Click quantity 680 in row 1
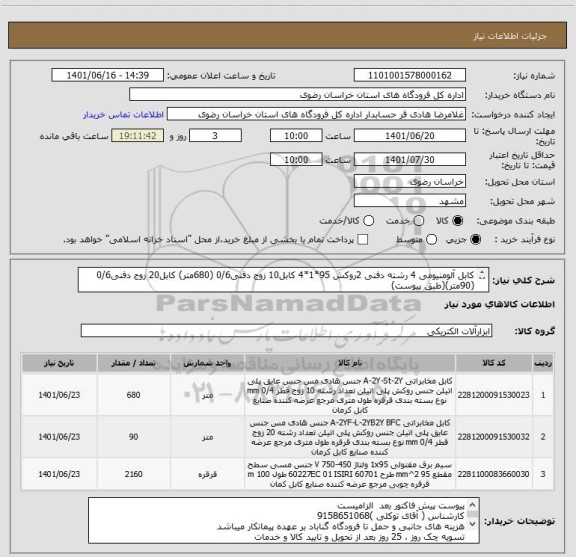Screen dimensions: 576x557 pyautogui.click(x=133, y=395)
